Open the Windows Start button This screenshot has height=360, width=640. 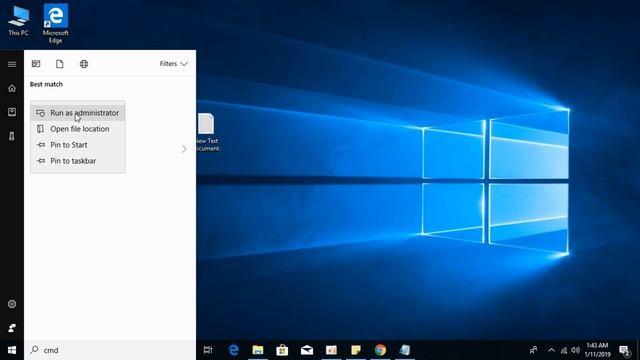click(12, 350)
